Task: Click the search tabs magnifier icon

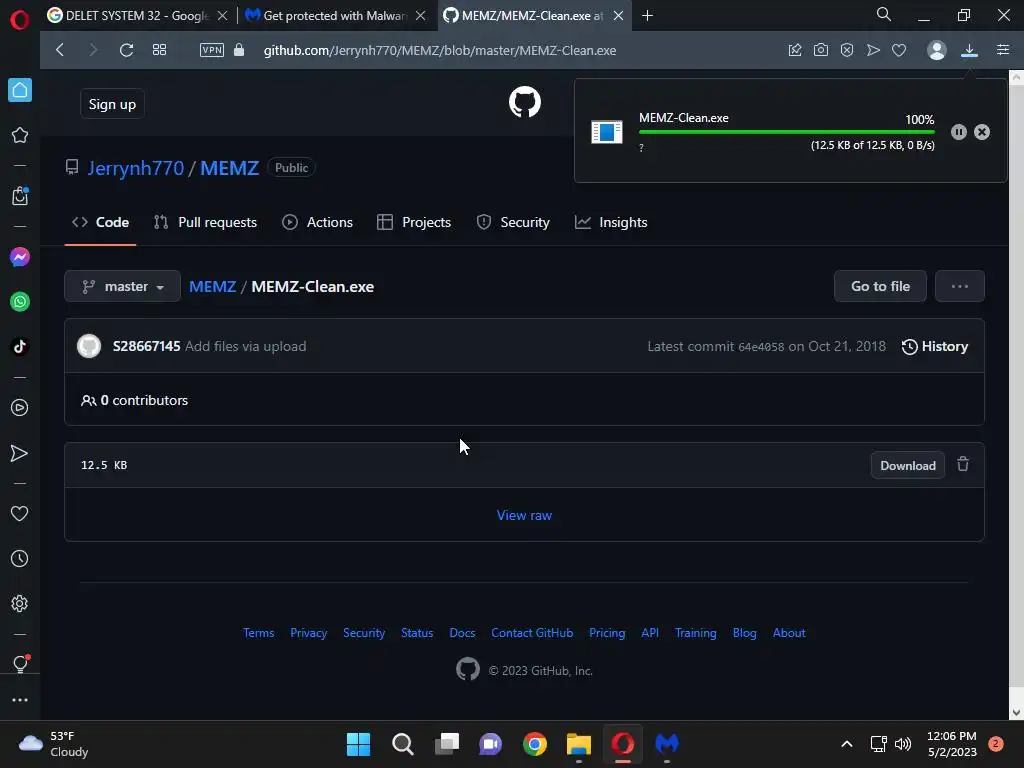Action: (884, 14)
